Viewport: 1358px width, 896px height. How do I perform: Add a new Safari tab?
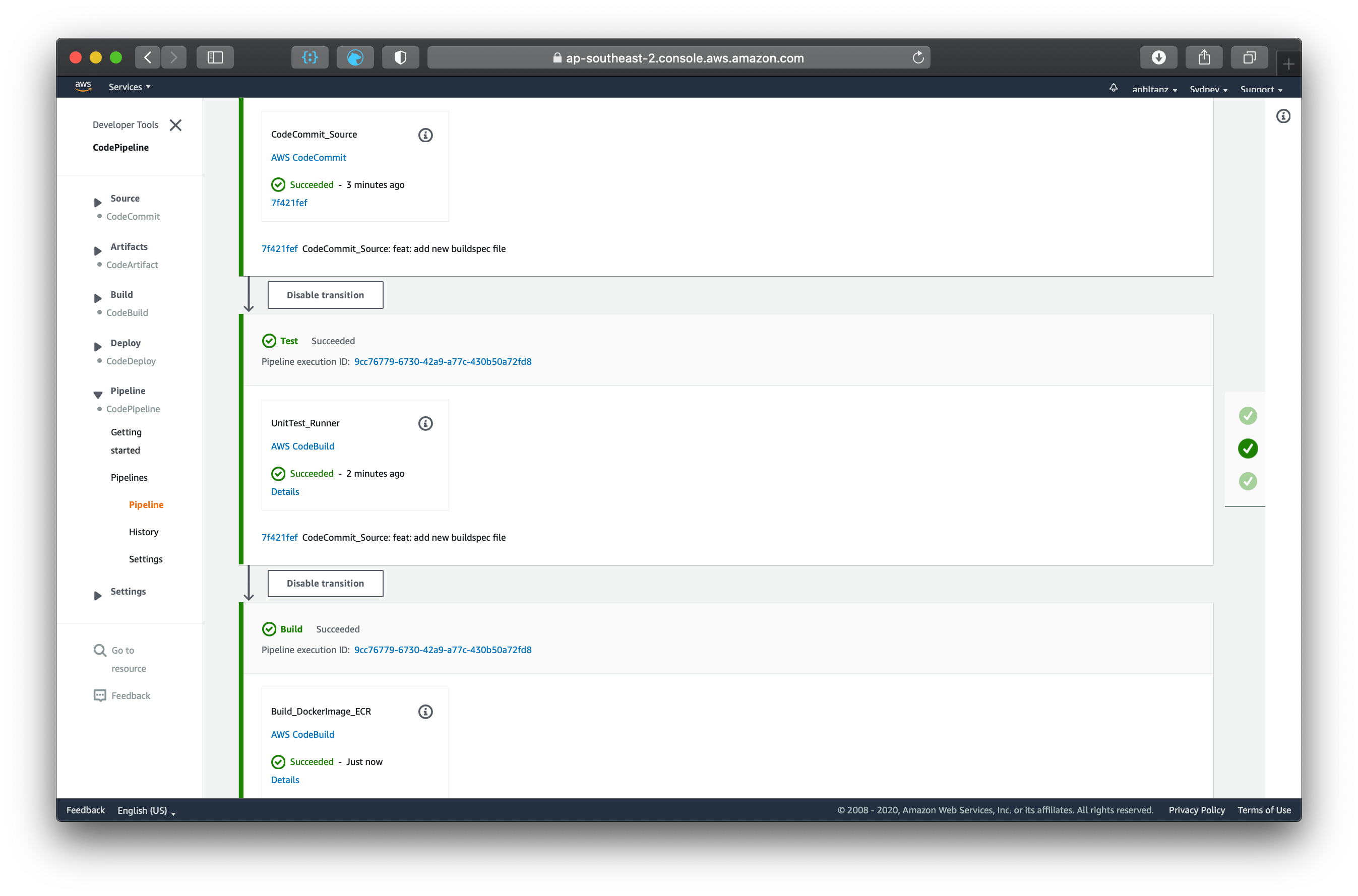pos(1288,64)
